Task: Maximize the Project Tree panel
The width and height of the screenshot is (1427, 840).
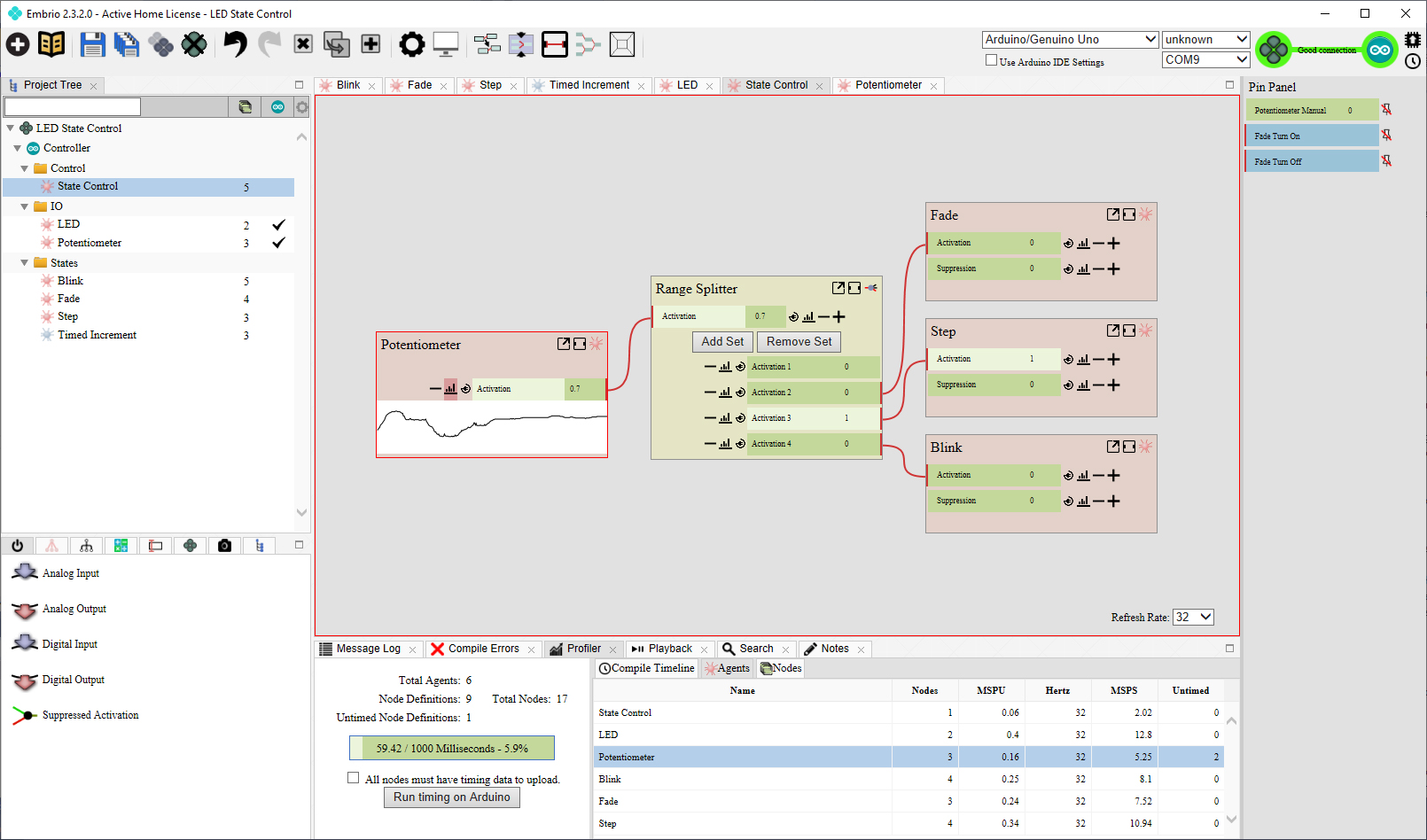Action: (x=299, y=85)
